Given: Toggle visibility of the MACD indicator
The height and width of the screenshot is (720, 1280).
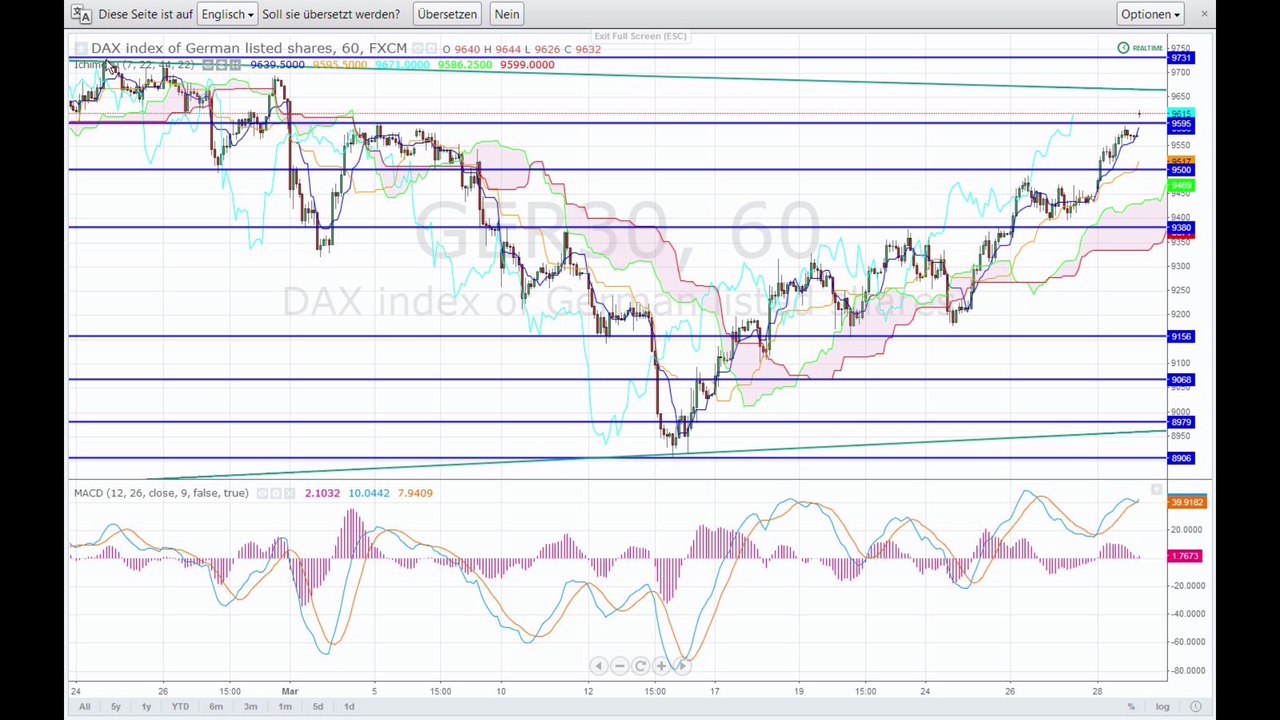Looking at the screenshot, I should coord(262,493).
